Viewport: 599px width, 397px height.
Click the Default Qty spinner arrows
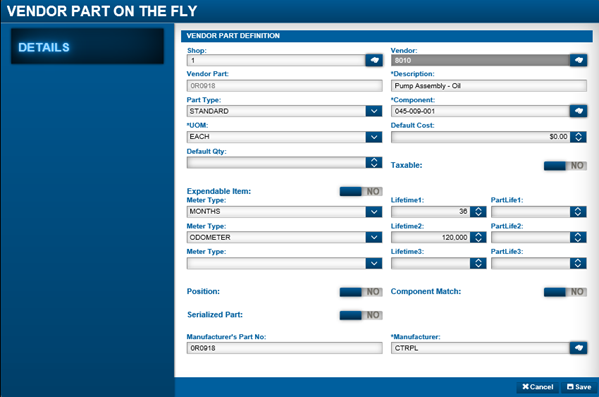point(374,162)
